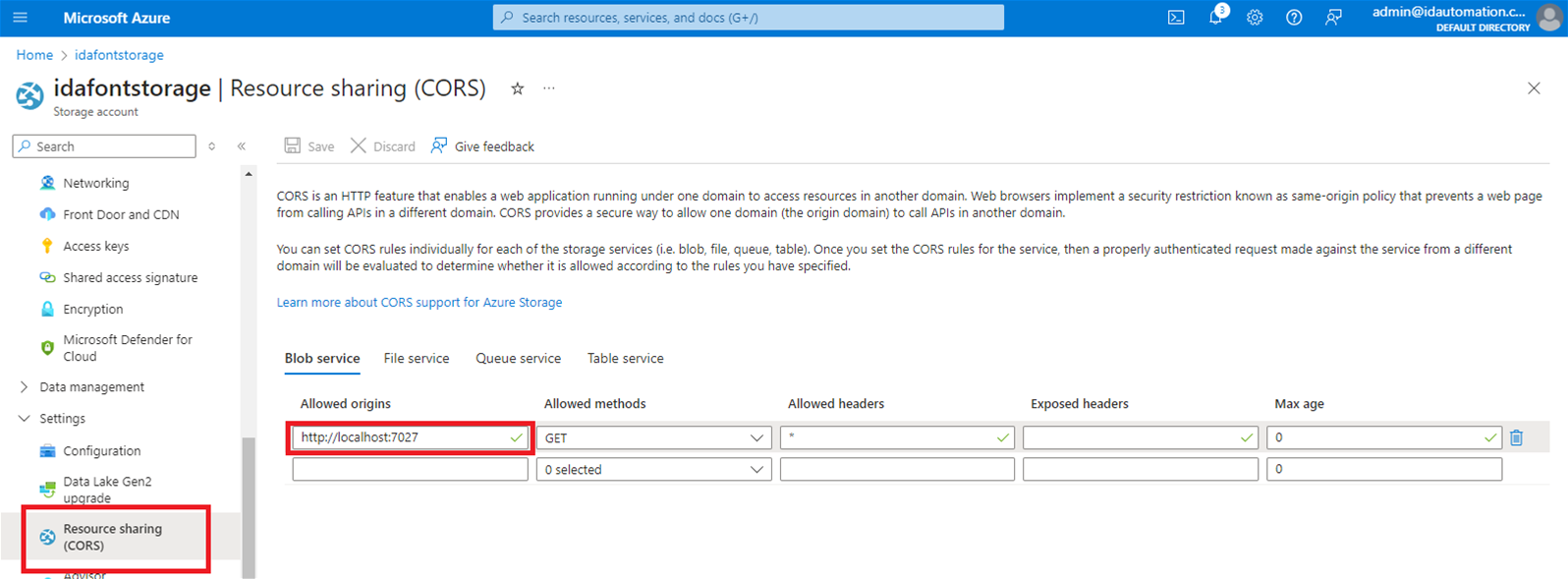Open Shared access signature page
This screenshot has width=1568, height=579.
coord(131,277)
